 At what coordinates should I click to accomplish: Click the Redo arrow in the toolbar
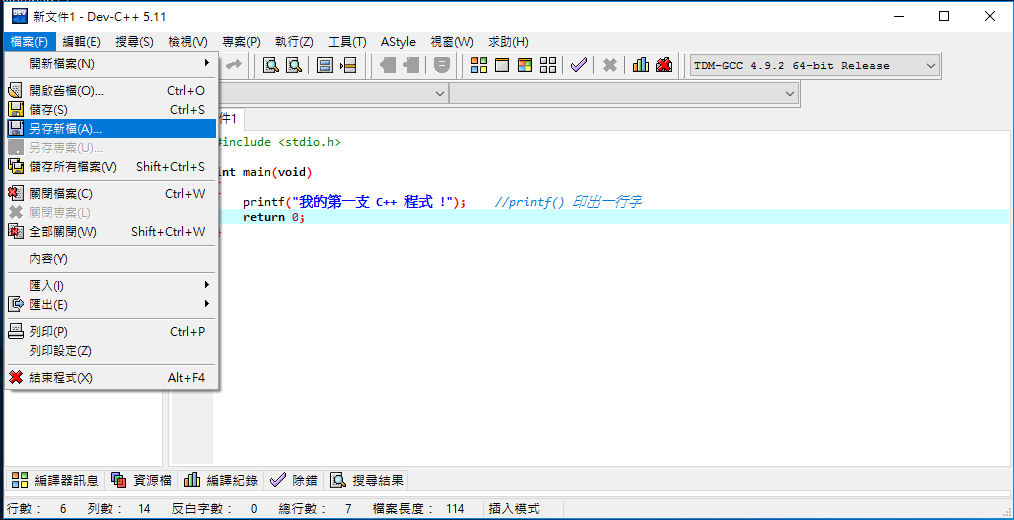234,65
